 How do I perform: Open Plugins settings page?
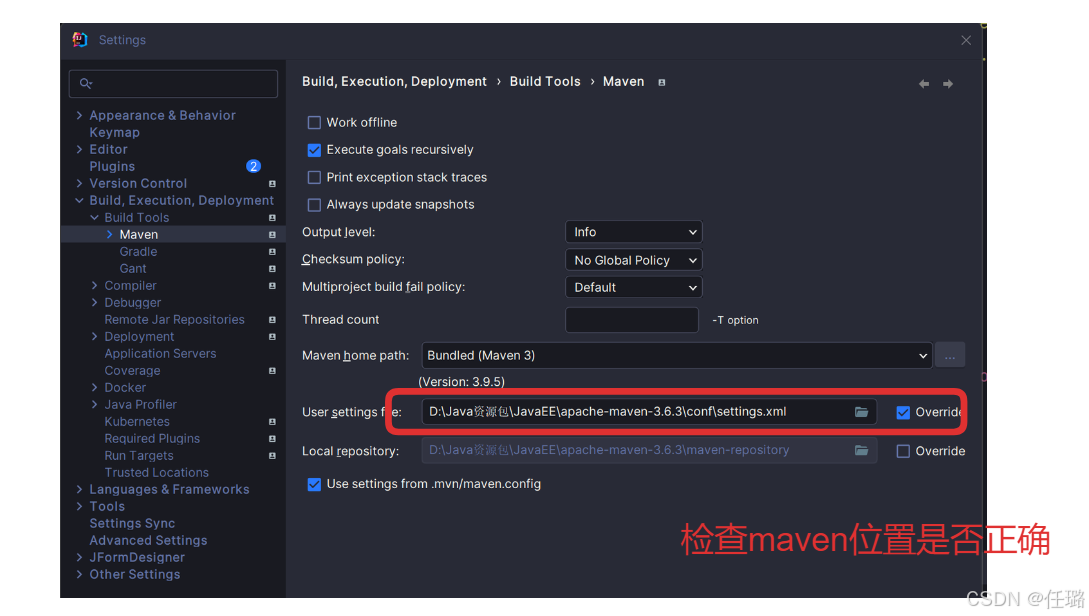pos(112,167)
